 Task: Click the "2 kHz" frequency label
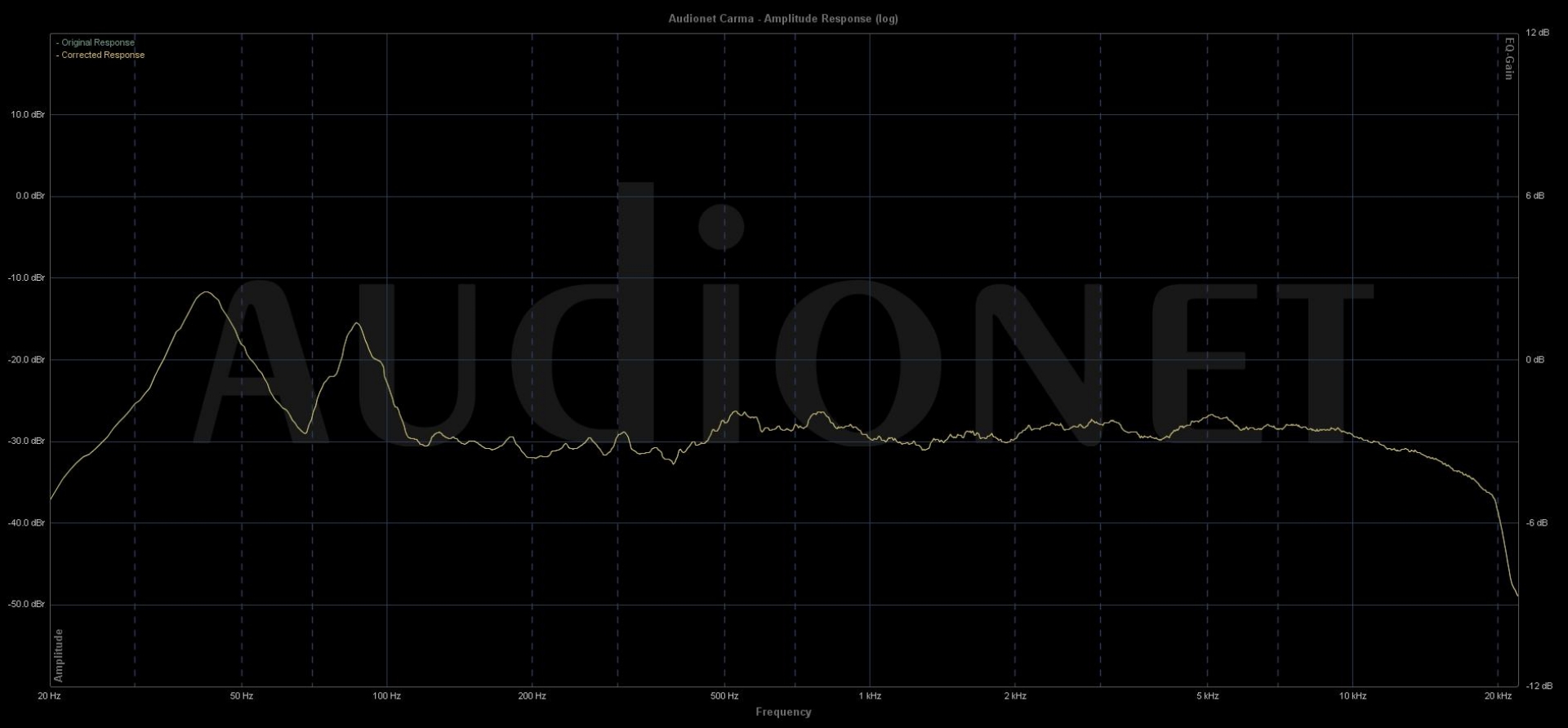click(1015, 696)
